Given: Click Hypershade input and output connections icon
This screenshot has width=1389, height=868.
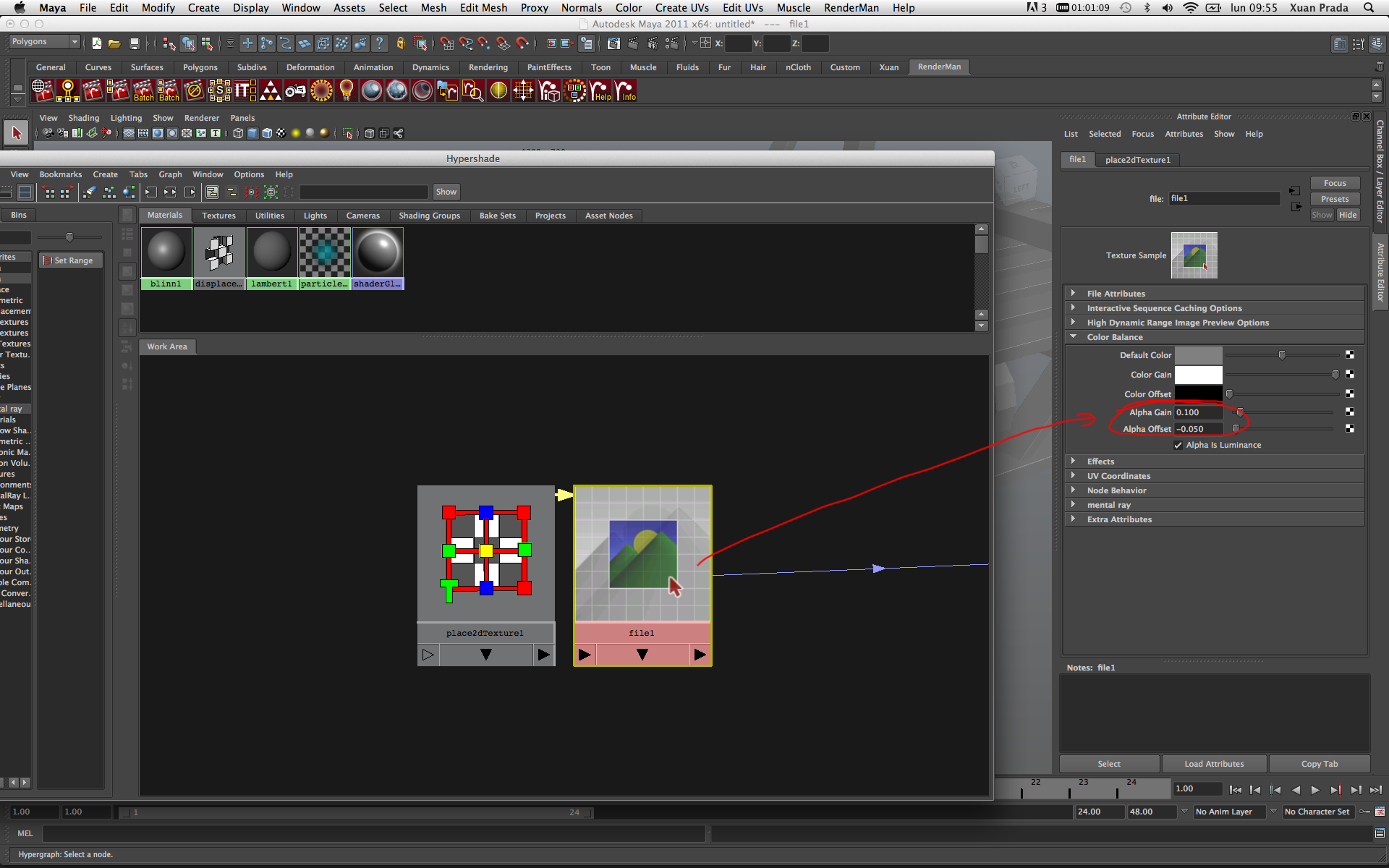Looking at the screenshot, I should [x=170, y=192].
